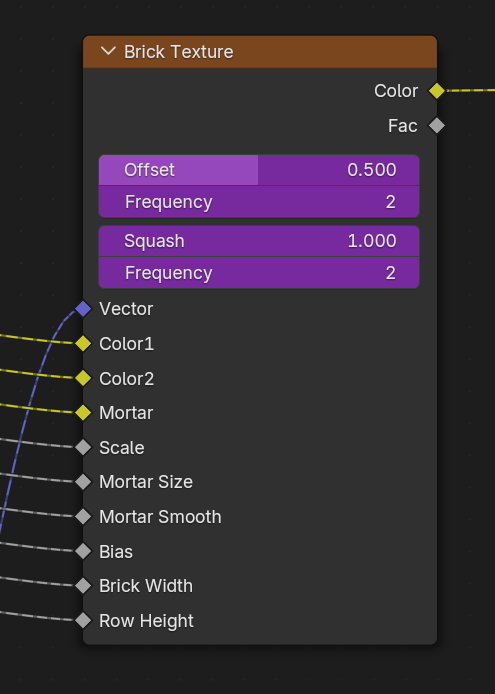Viewport: 495px width, 694px height.
Task: Click the Row Height label
Action: tap(146, 621)
